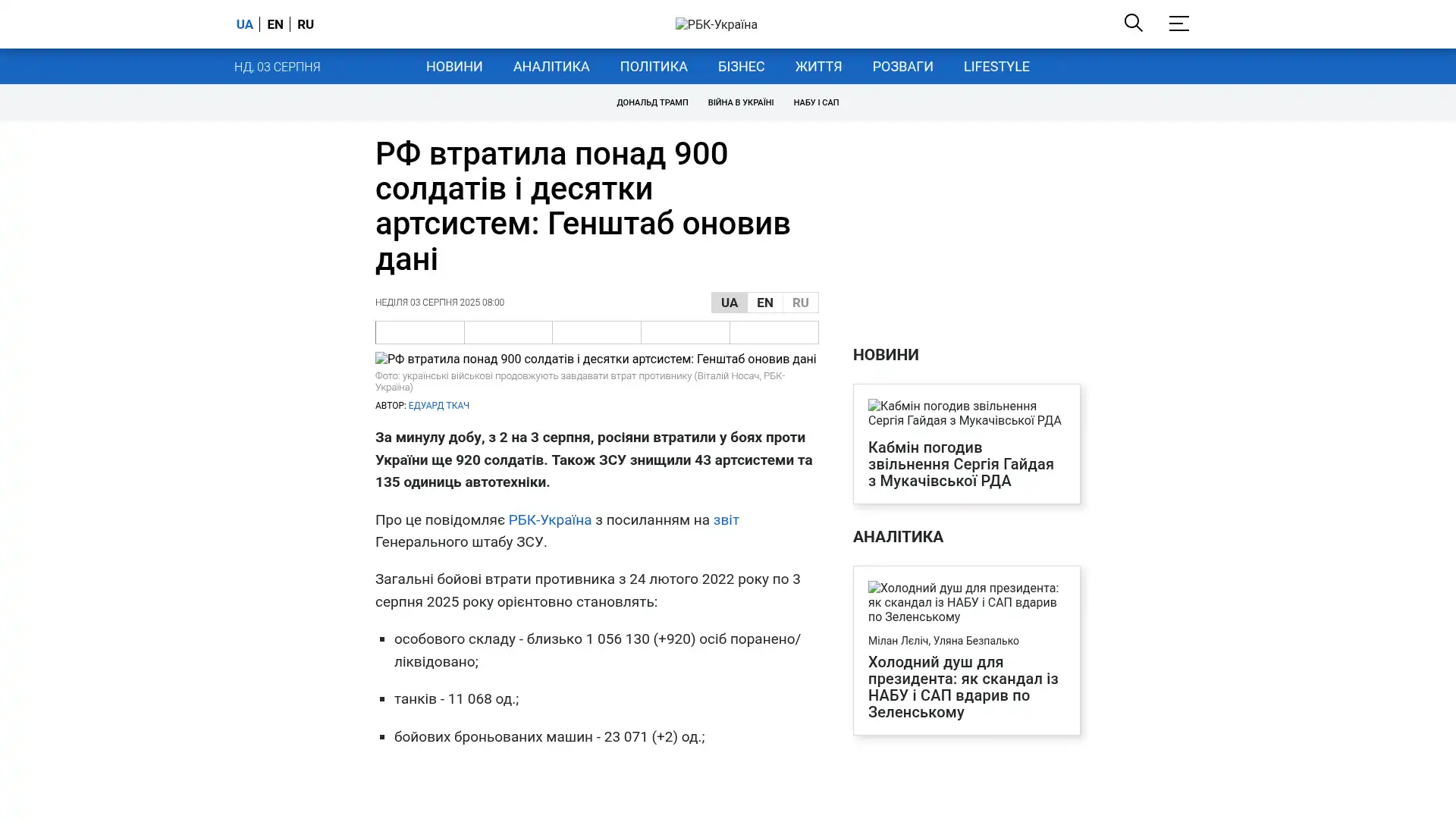This screenshot has width=1456, height=819.
Task: Open the ДОНАЛЬД ТРАМП topic tag
Action: (x=651, y=102)
